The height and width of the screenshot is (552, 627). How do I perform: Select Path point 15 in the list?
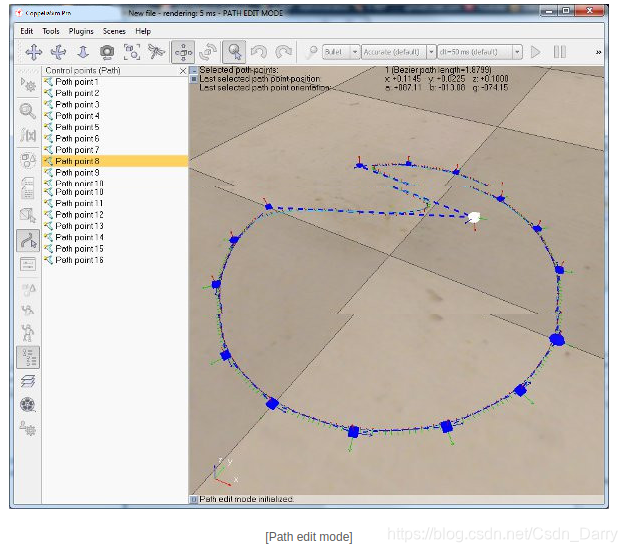(x=115, y=248)
